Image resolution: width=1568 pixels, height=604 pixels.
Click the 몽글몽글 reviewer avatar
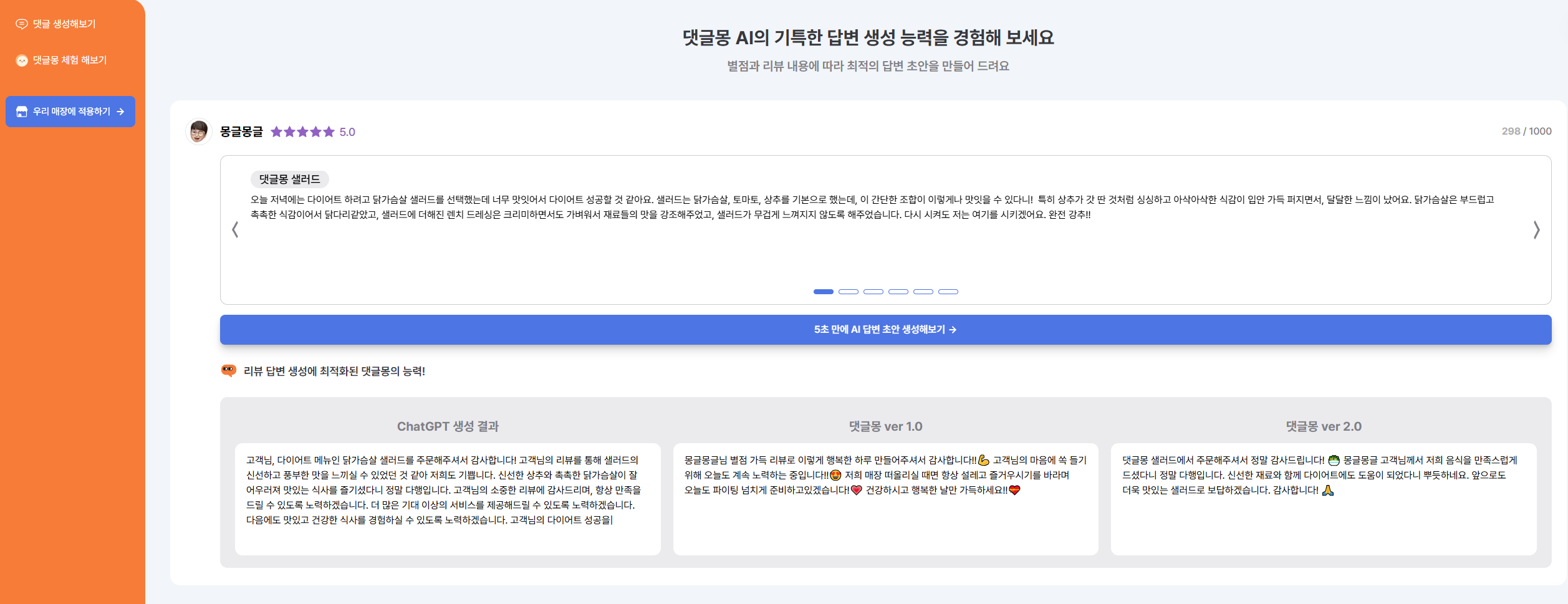199,132
